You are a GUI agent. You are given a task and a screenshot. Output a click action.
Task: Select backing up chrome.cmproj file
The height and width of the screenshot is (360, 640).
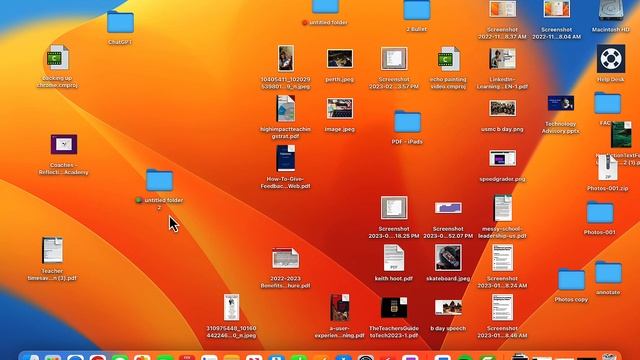pos(58,58)
